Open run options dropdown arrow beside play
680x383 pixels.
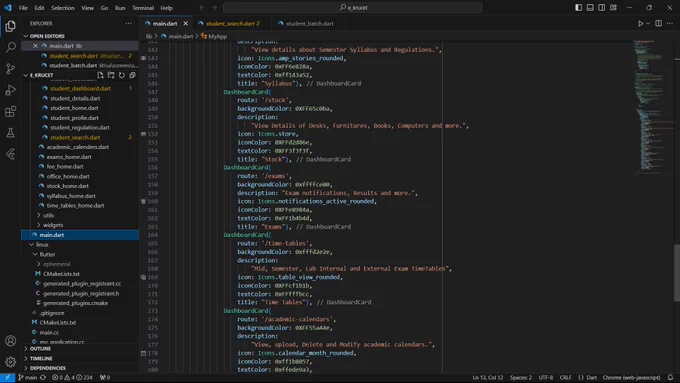[x=648, y=23]
